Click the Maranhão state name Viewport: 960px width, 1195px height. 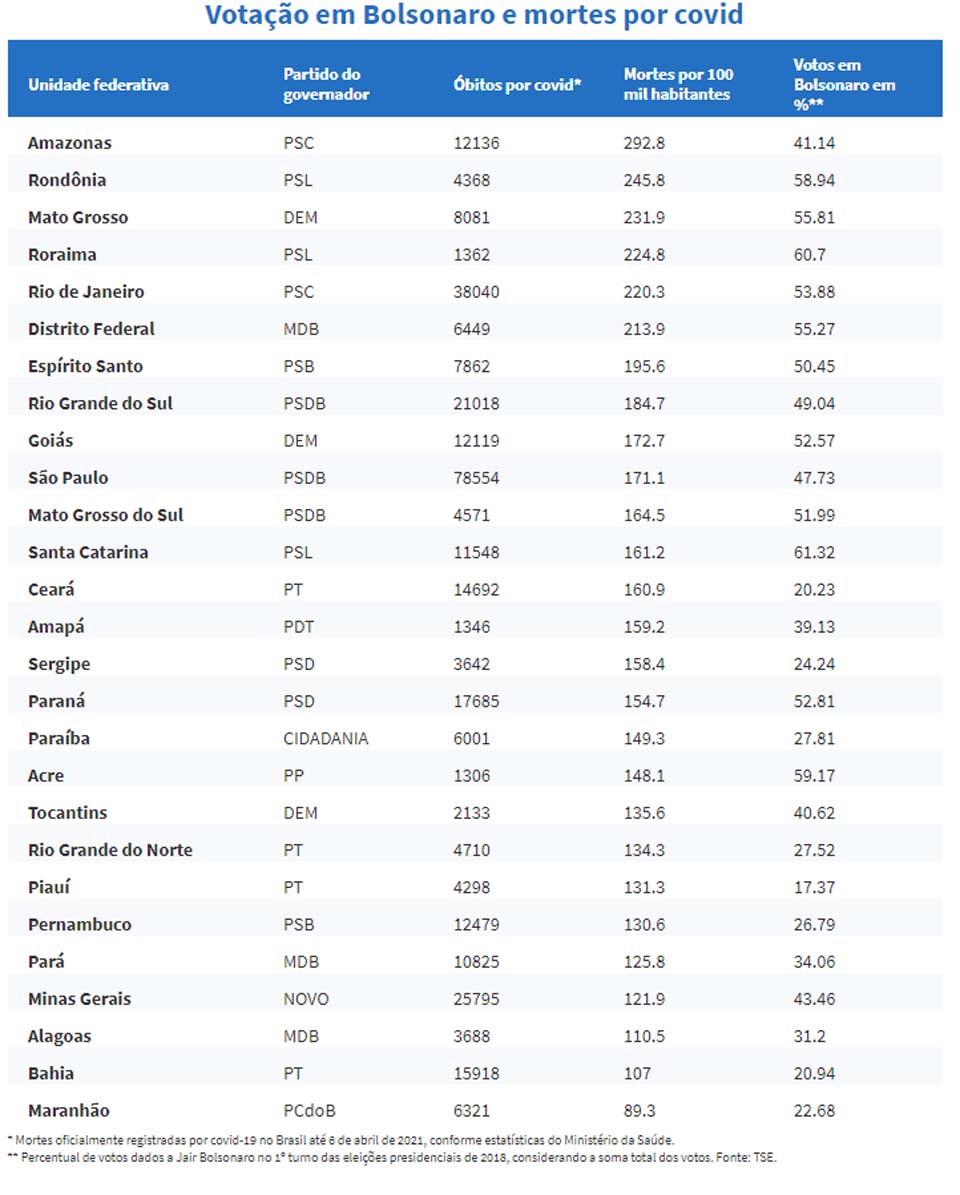coord(69,1111)
